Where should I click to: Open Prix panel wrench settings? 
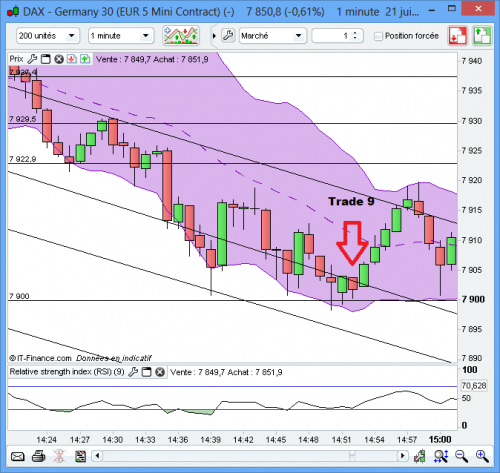32,59
